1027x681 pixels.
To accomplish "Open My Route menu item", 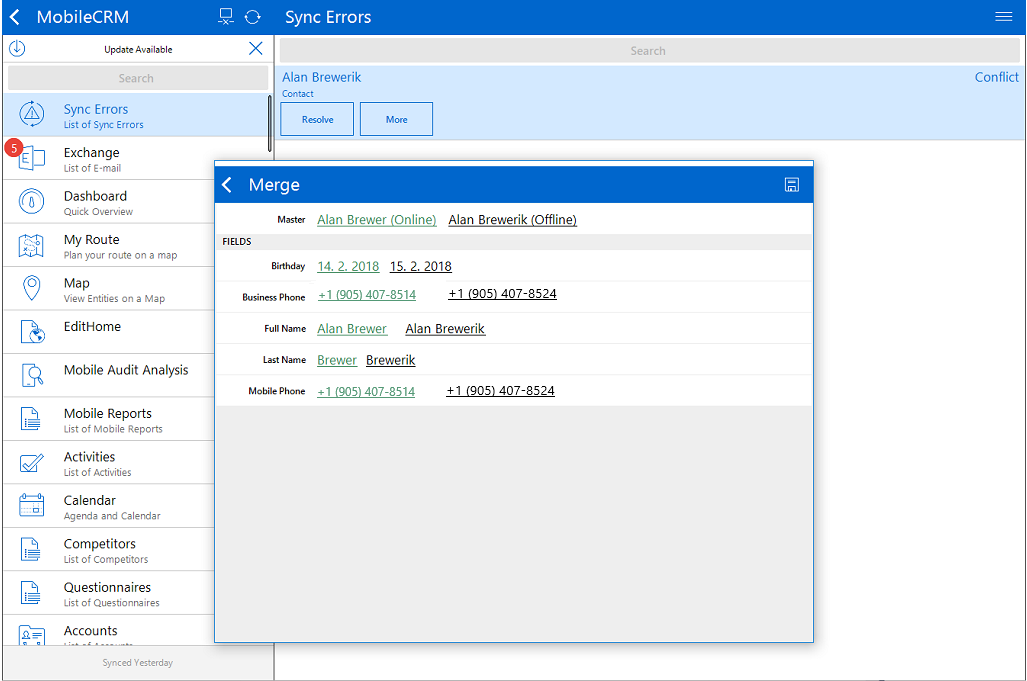I will click(x=109, y=246).
